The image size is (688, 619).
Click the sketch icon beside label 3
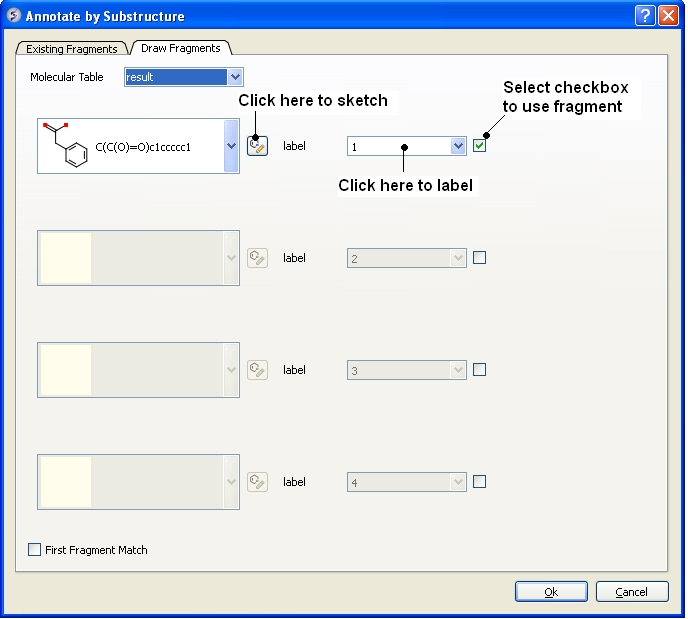pos(257,370)
